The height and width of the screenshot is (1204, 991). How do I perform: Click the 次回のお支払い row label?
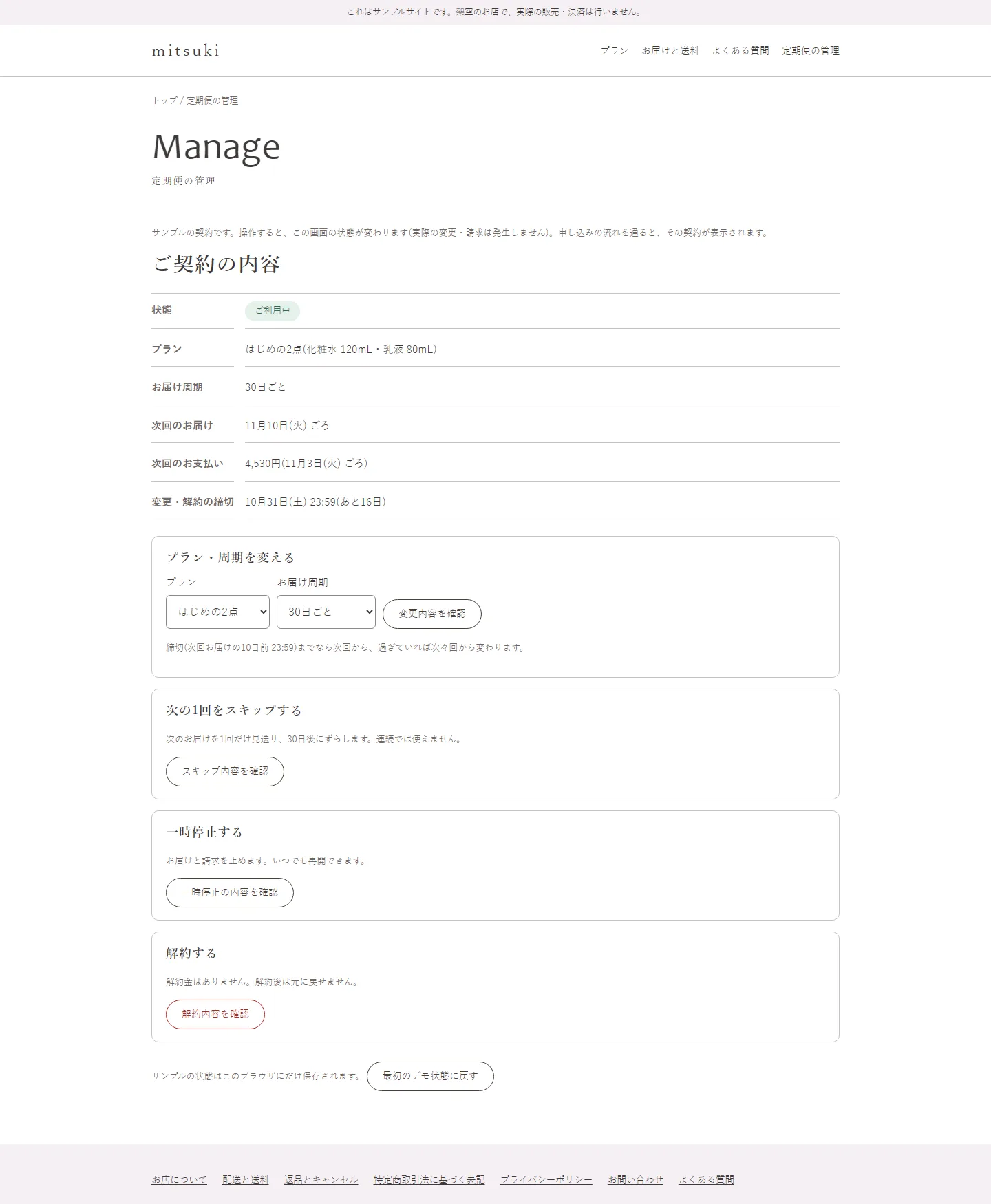(188, 464)
